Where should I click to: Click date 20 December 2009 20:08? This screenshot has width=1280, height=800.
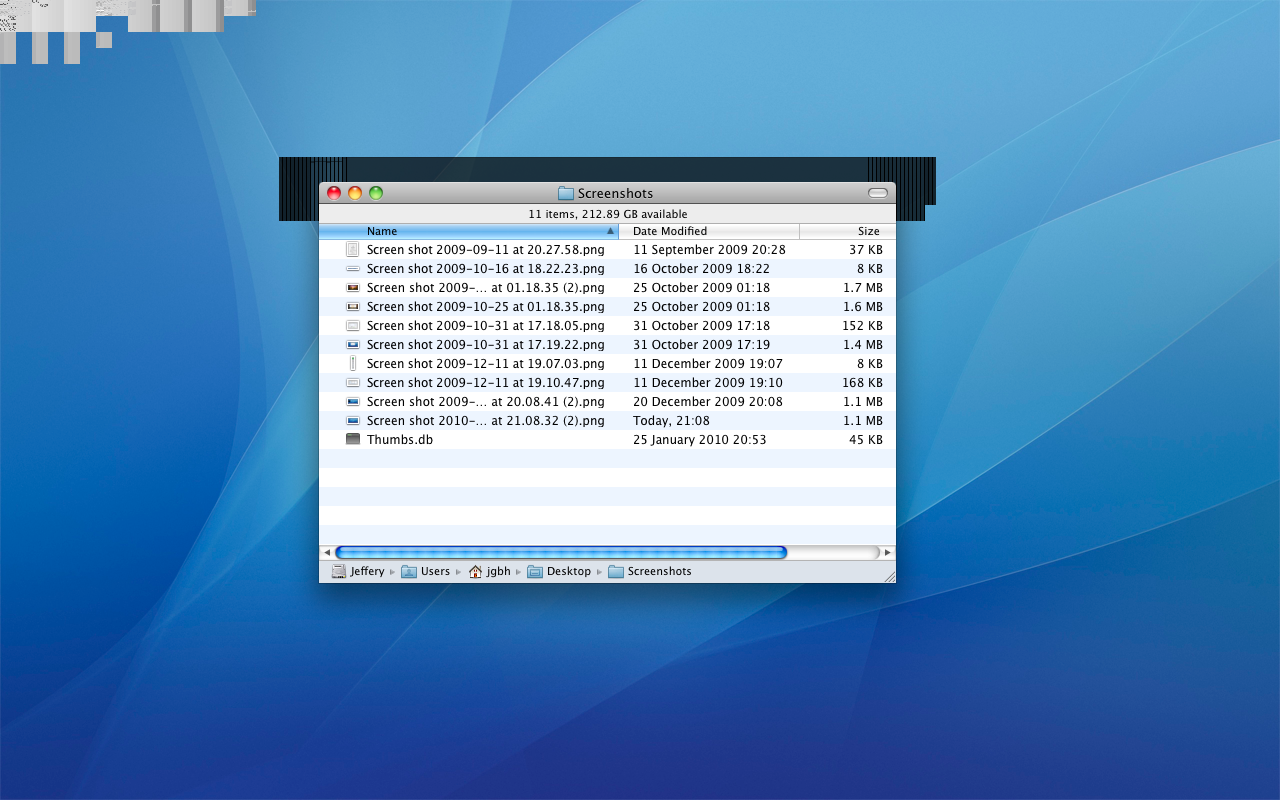708,402
